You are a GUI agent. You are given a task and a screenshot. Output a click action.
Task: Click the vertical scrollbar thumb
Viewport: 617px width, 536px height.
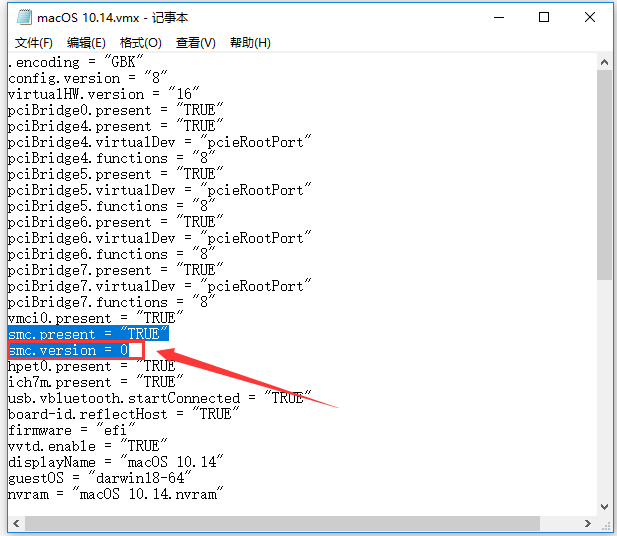[604, 175]
